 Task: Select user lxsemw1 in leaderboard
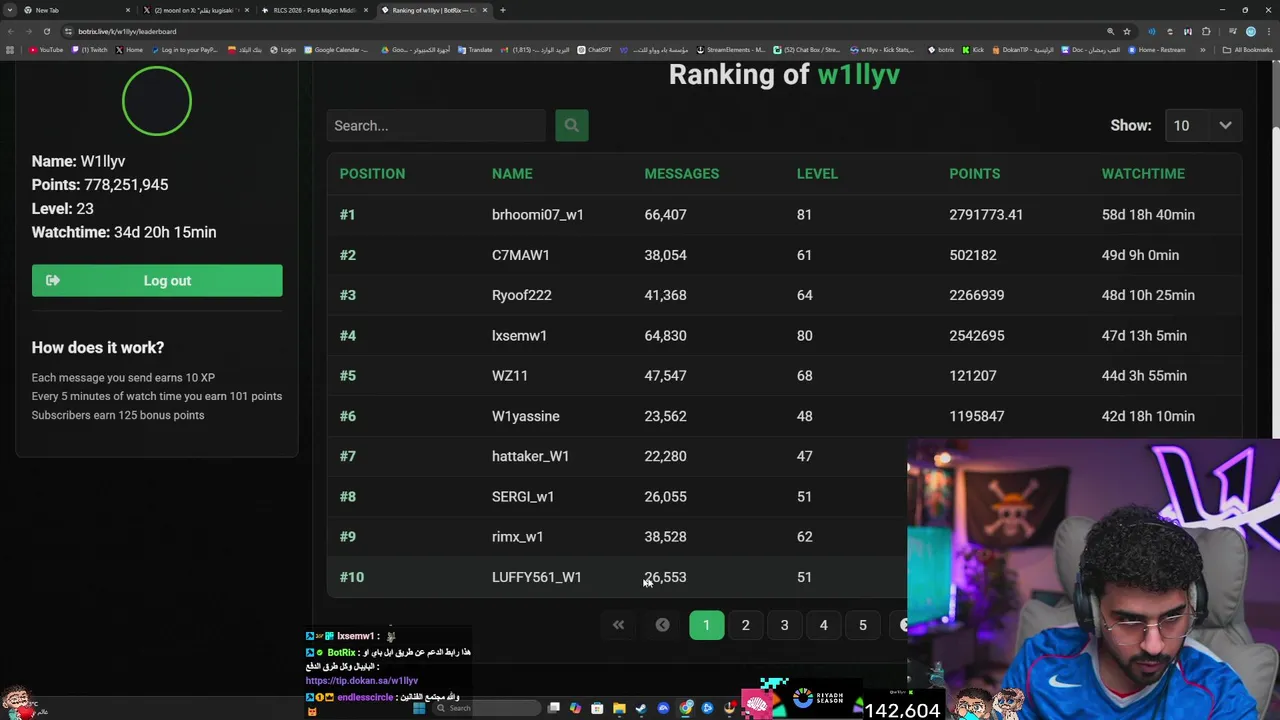(x=519, y=336)
